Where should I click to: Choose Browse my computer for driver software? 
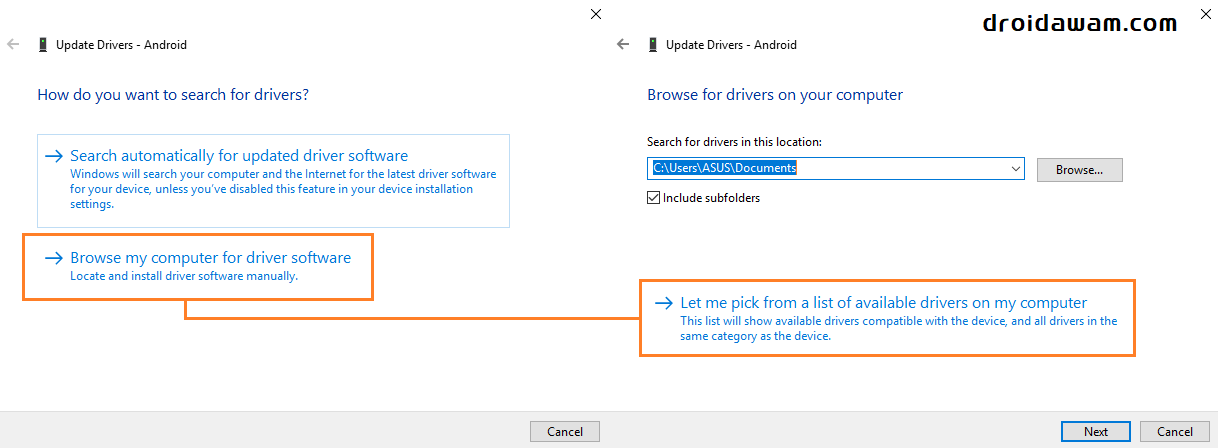point(210,258)
